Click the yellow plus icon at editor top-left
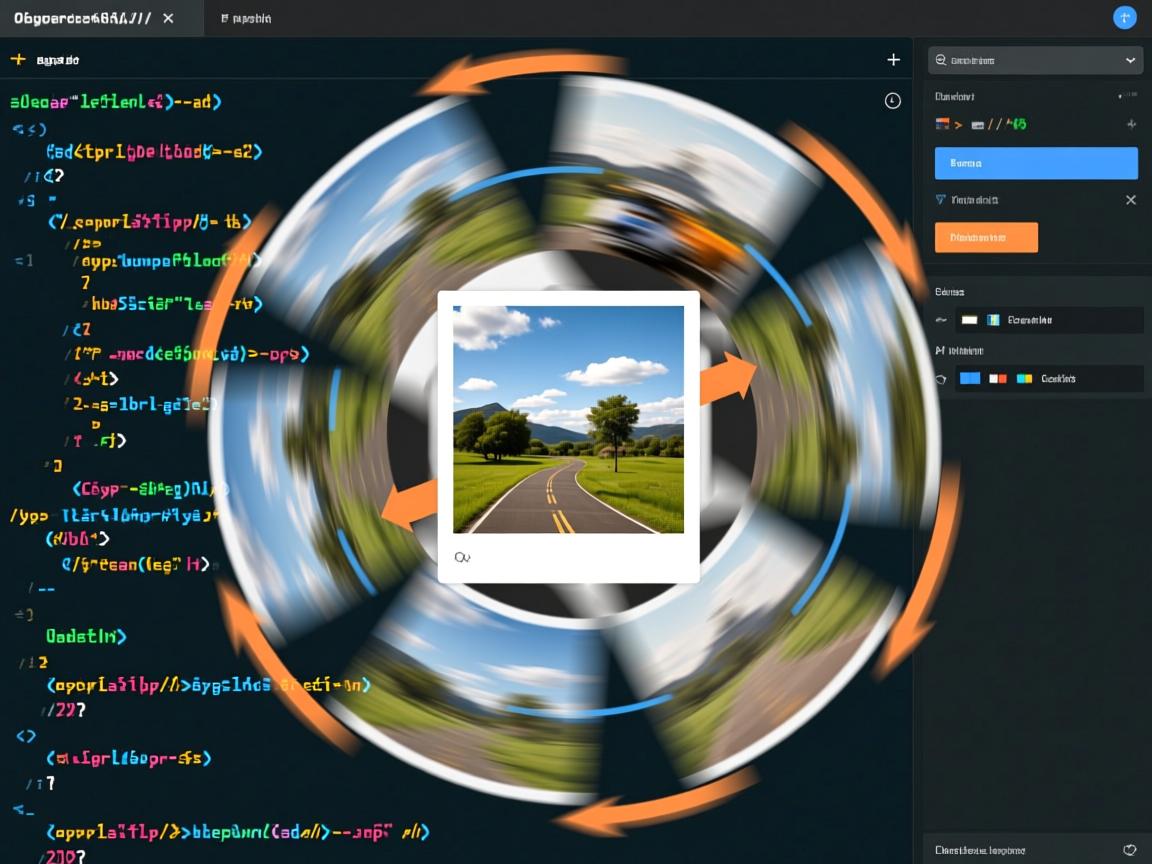The height and width of the screenshot is (864, 1152). coord(17,60)
